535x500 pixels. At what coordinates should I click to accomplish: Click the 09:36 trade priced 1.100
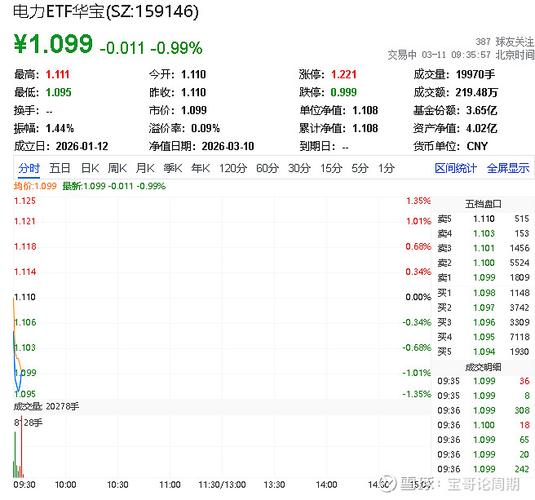[483, 425]
